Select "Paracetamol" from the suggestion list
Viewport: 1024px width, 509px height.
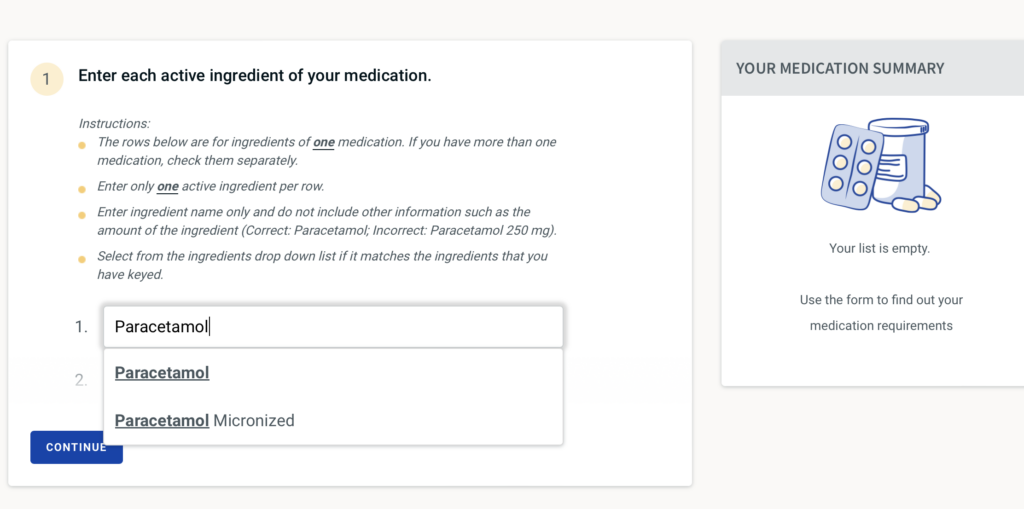click(162, 373)
